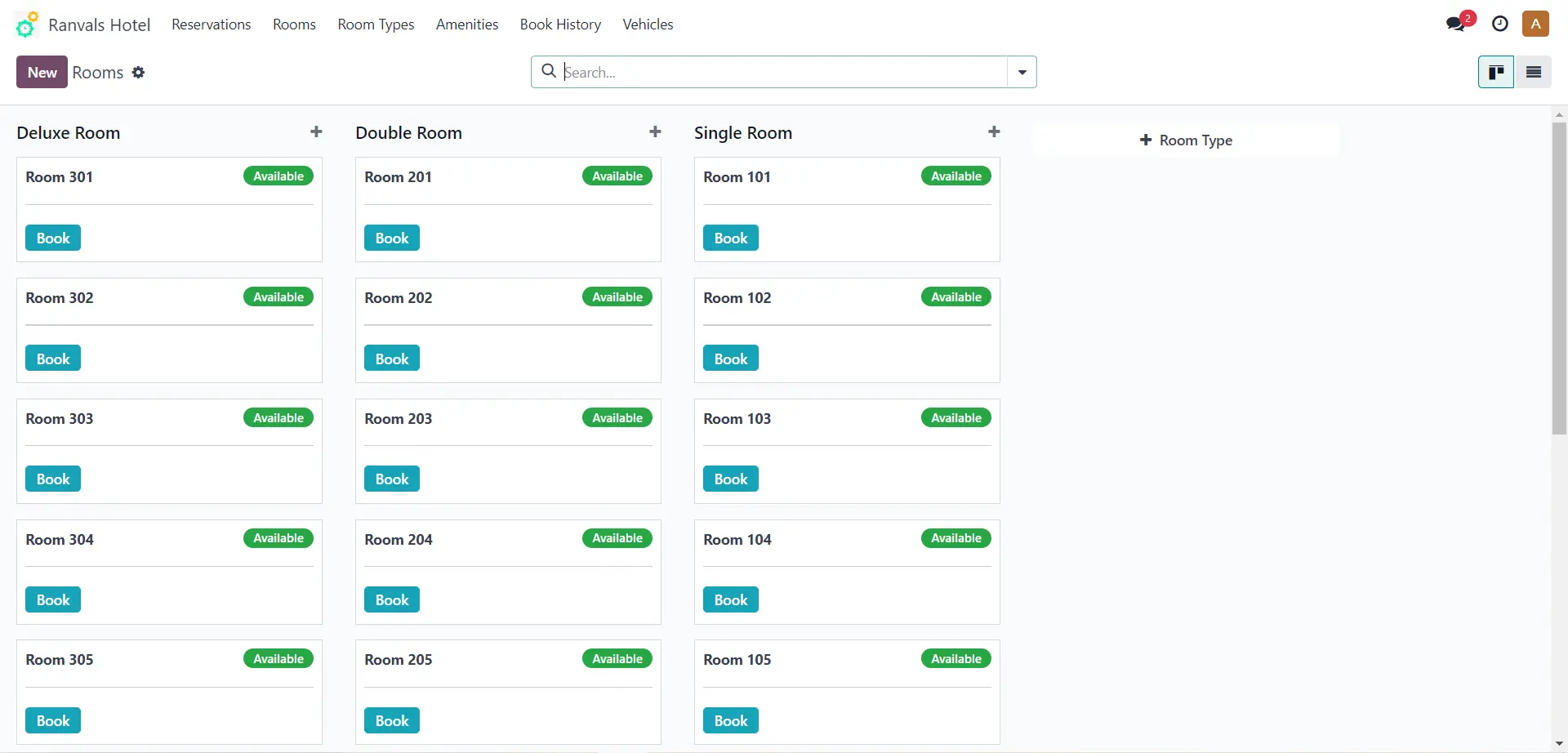Click the New button
This screenshot has height=753, width=1568.
pos(42,72)
